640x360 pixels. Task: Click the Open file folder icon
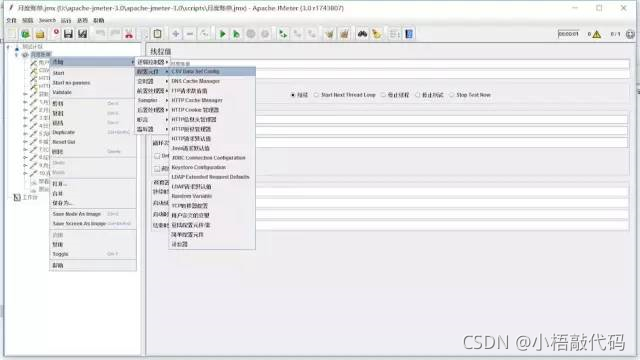click(x=40, y=34)
